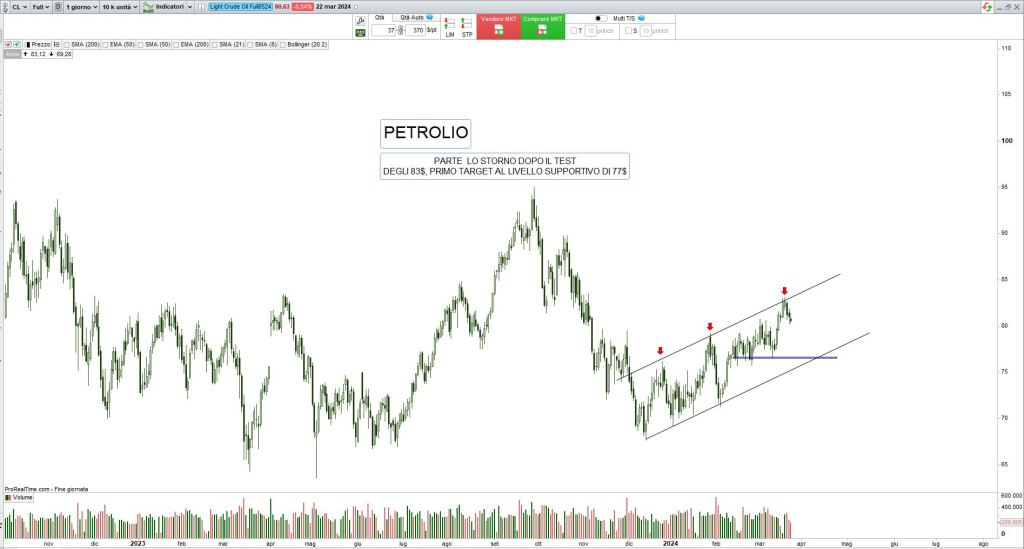The image size is (1024, 549).
Task: Click the 289.605 volume value tag
Action: [1010, 522]
